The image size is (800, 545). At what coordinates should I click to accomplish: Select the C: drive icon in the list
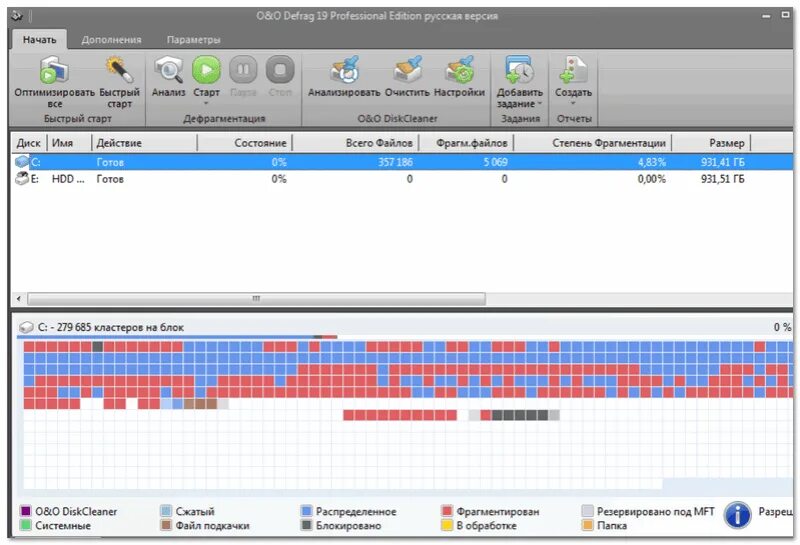click(x=21, y=162)
